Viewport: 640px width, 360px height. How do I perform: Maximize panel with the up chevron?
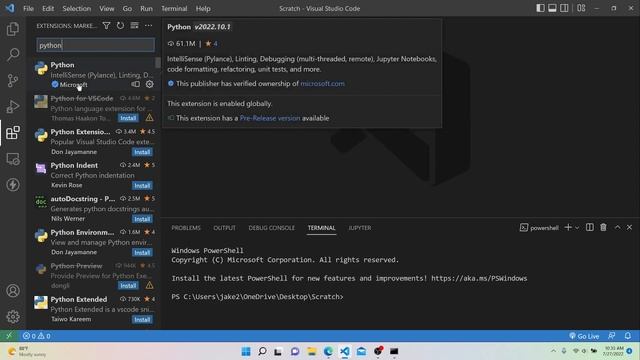pos(617,227)
